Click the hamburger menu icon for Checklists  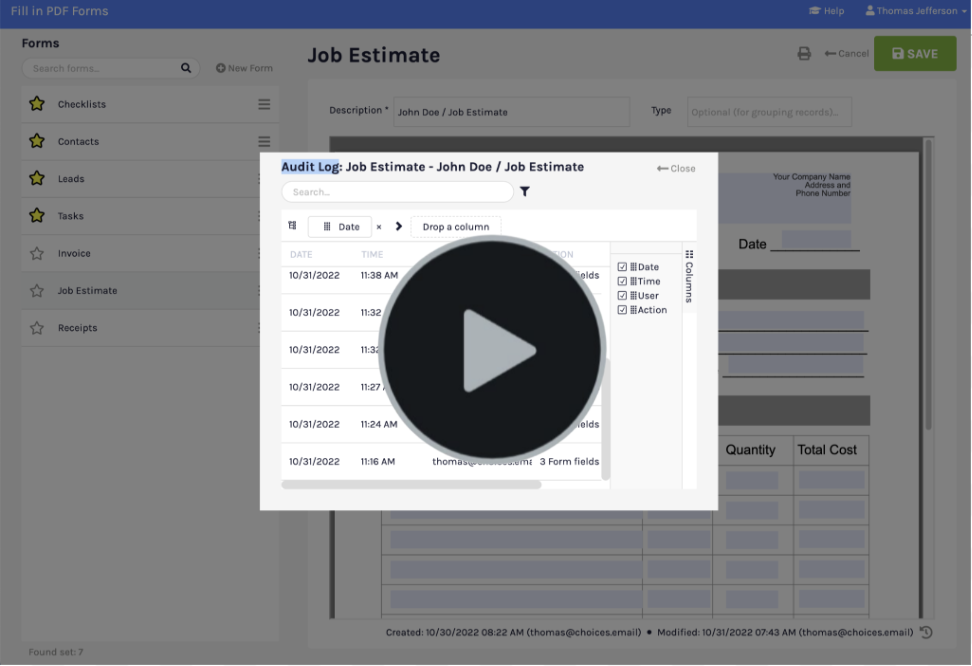(x=264, y=105)
